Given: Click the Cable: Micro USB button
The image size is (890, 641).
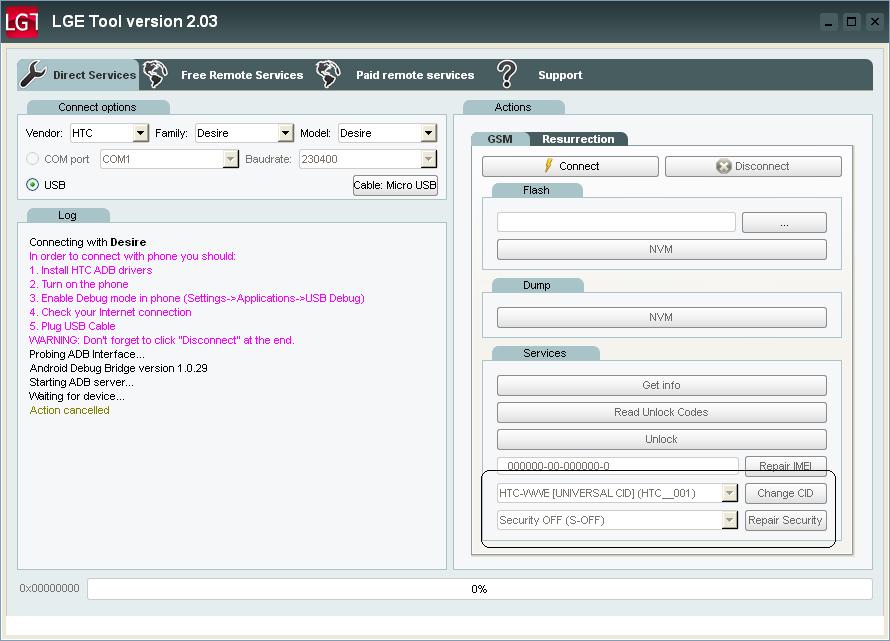Looking at the screenshot, I should pos(395,185).
